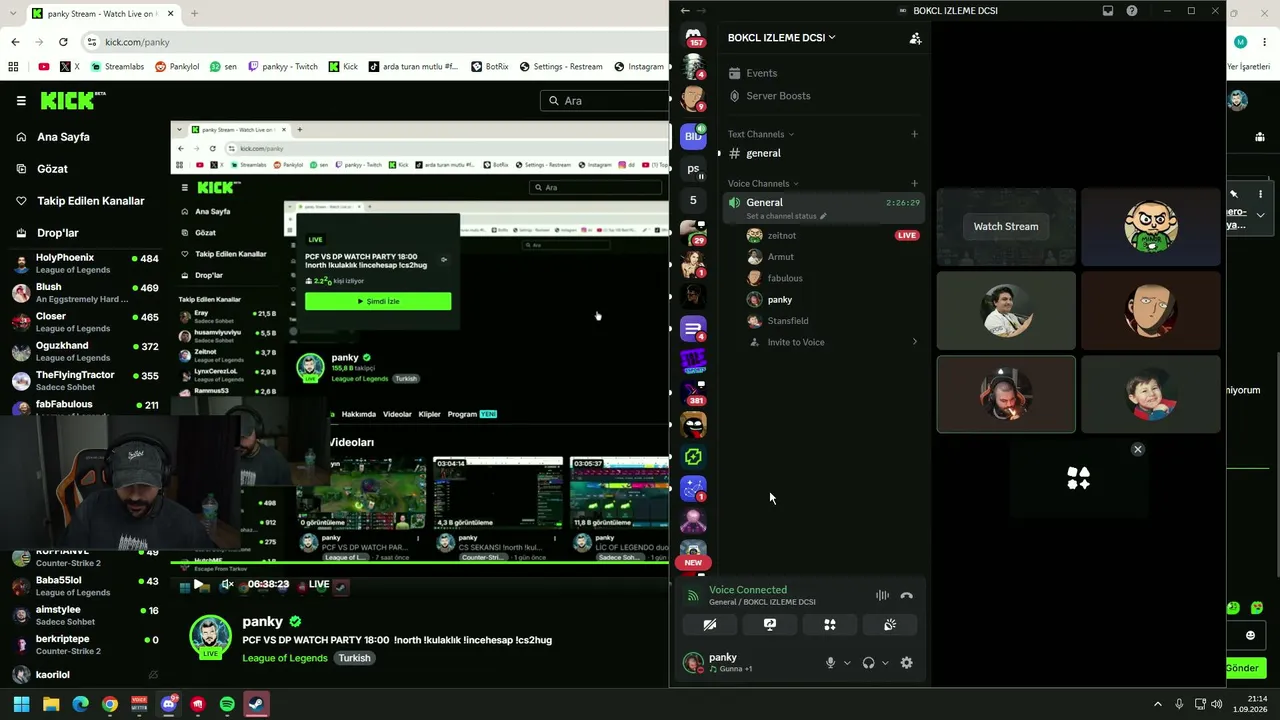The width and height of the screenshot is (1280, 720).
Task: Create a new text channel with plus
Action: click(x=914, y=134)
